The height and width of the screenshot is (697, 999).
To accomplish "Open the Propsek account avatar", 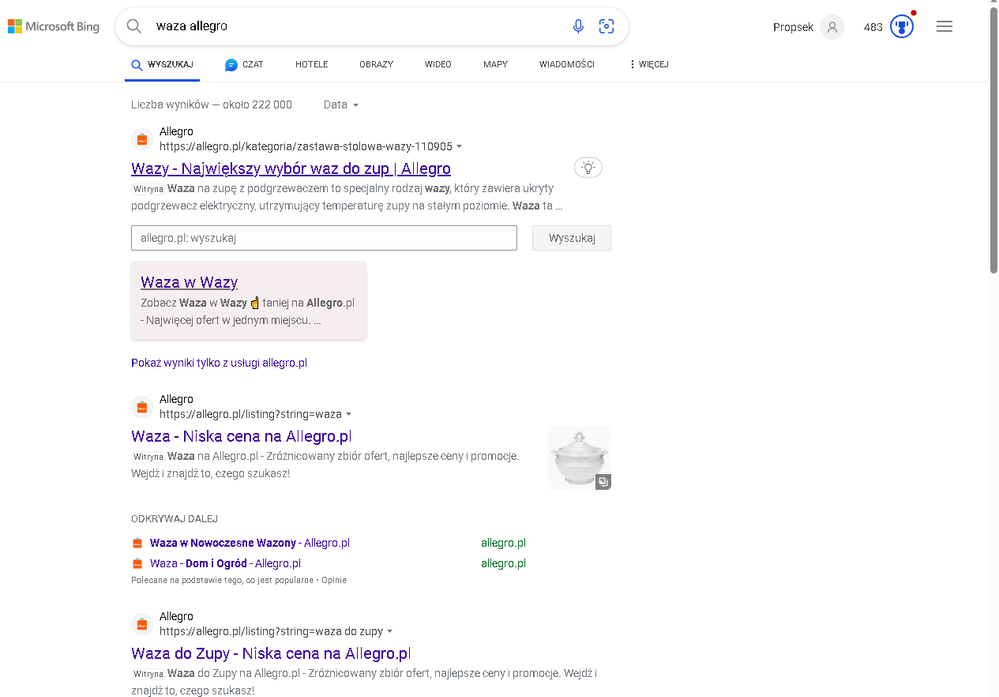I will 832,27.
